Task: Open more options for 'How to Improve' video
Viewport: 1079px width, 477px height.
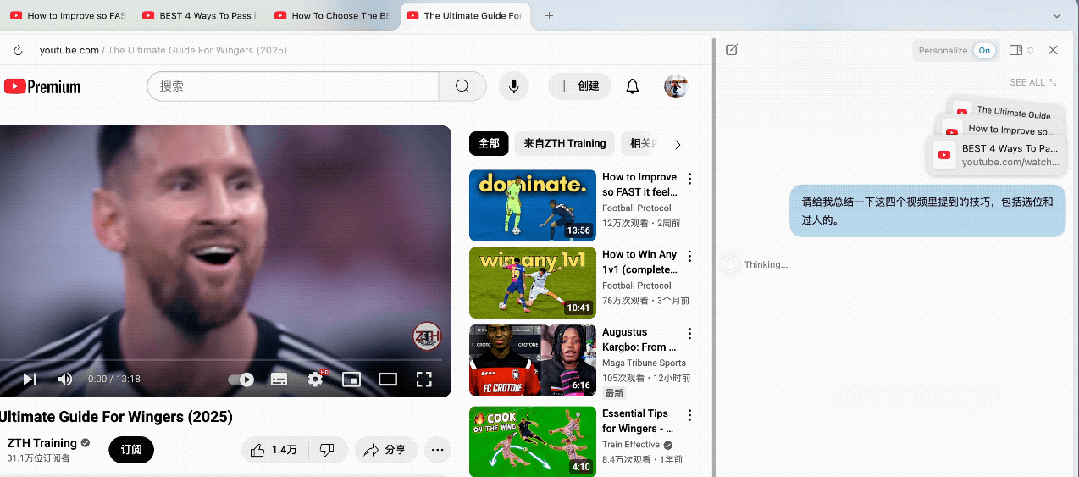Action: pos(689,180)
